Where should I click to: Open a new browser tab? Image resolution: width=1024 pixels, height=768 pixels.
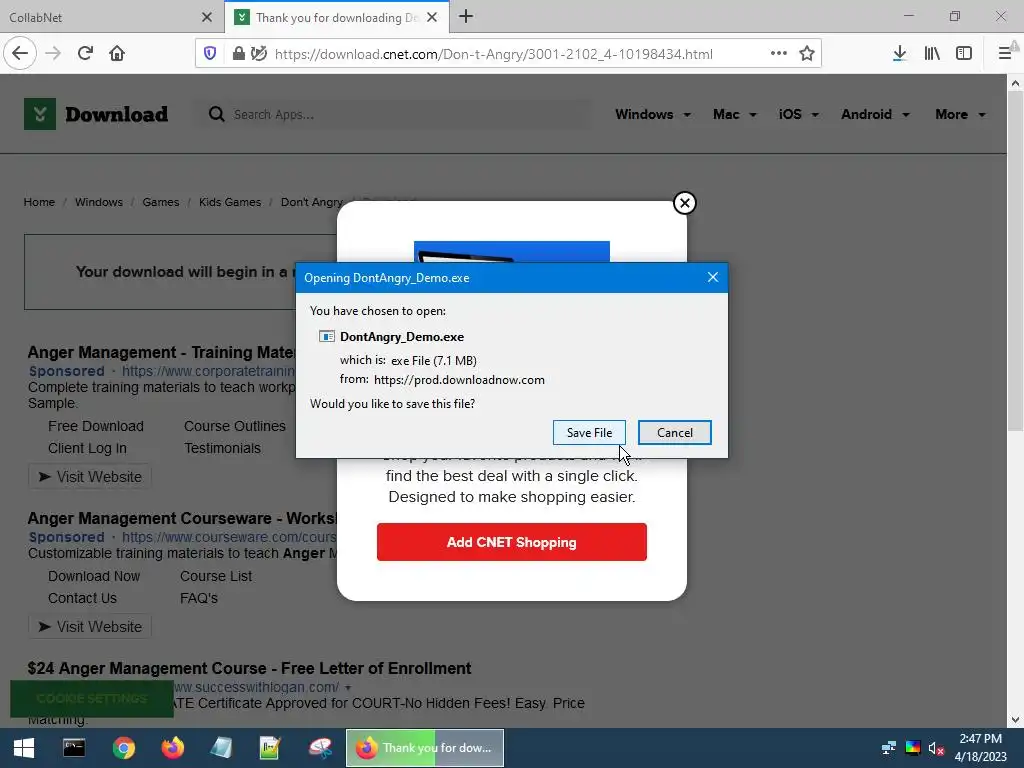[x=466, y=16]
